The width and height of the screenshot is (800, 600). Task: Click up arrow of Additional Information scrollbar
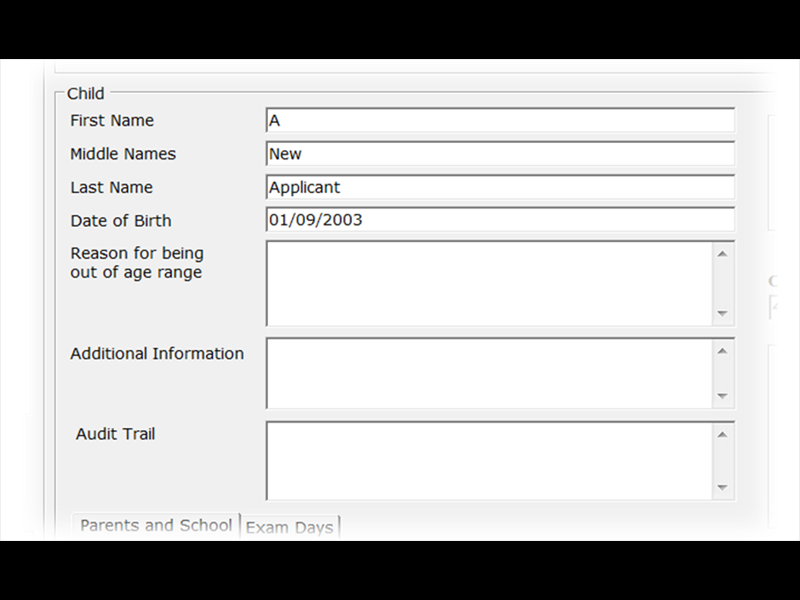click(x=722, y=351)
